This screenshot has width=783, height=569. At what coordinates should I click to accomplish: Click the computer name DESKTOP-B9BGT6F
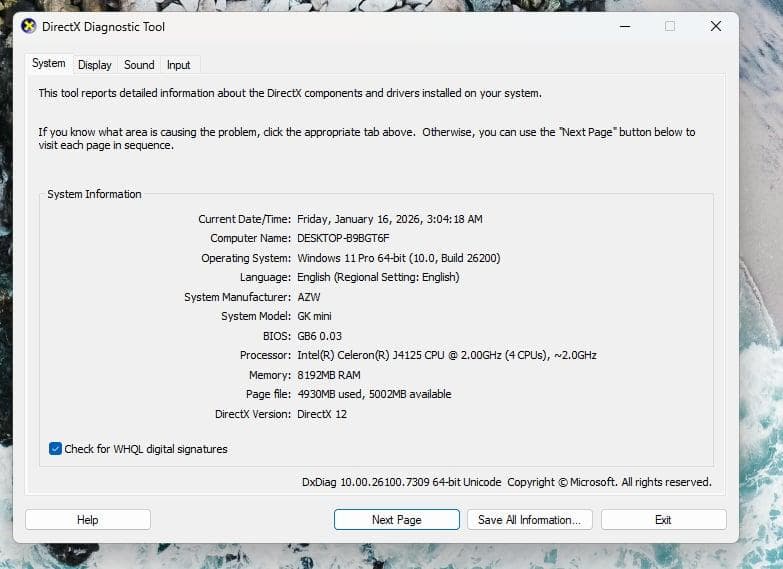point(343,238)
